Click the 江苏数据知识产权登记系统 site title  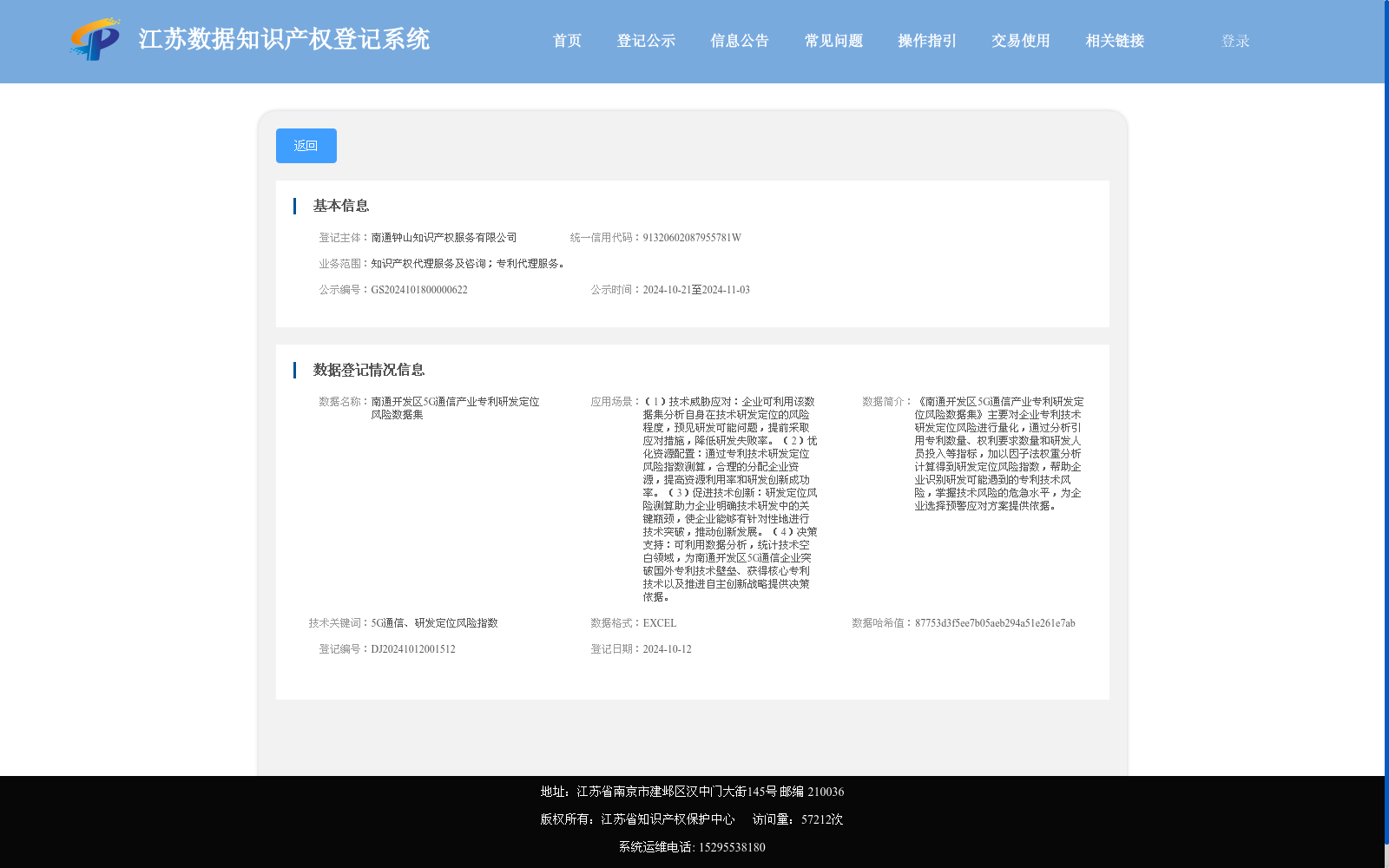point(284,40)
